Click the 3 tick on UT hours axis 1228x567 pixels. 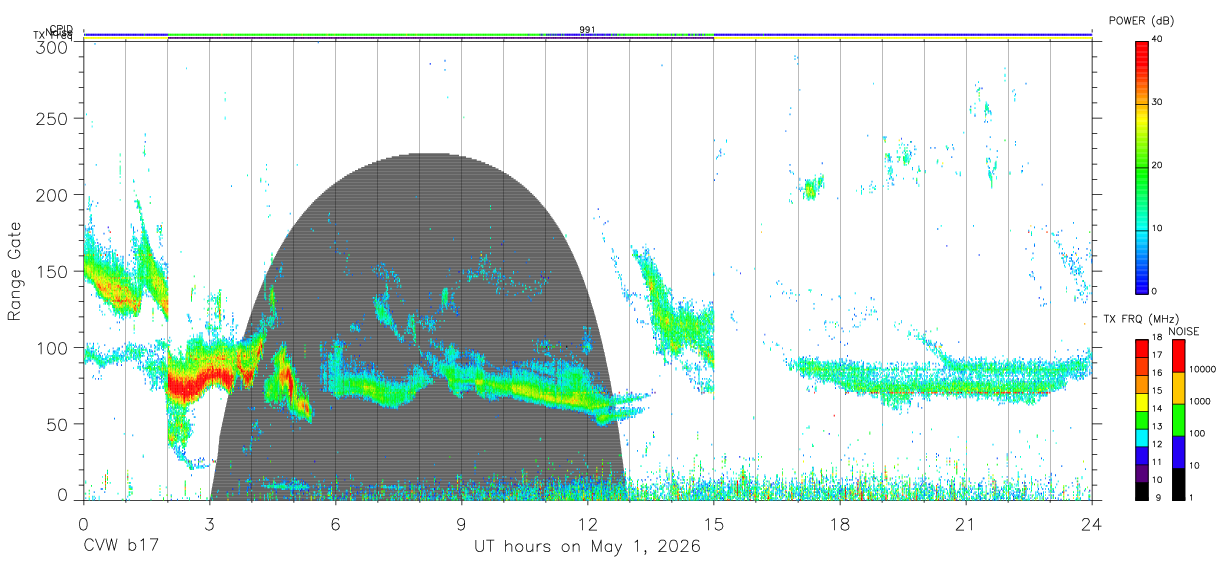[210, 524]
